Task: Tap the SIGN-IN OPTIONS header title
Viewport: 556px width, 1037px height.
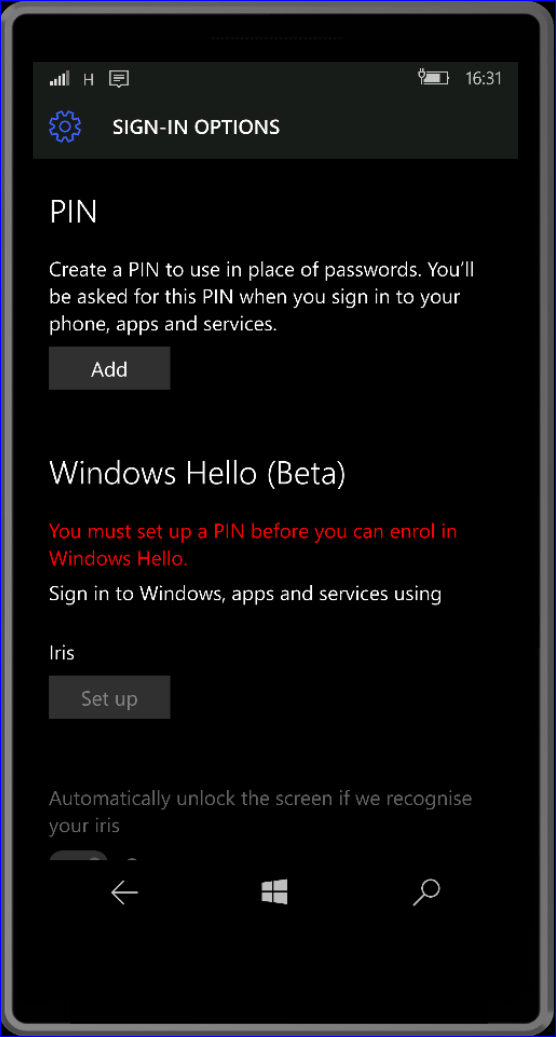Action: click(x=196, y=127)
